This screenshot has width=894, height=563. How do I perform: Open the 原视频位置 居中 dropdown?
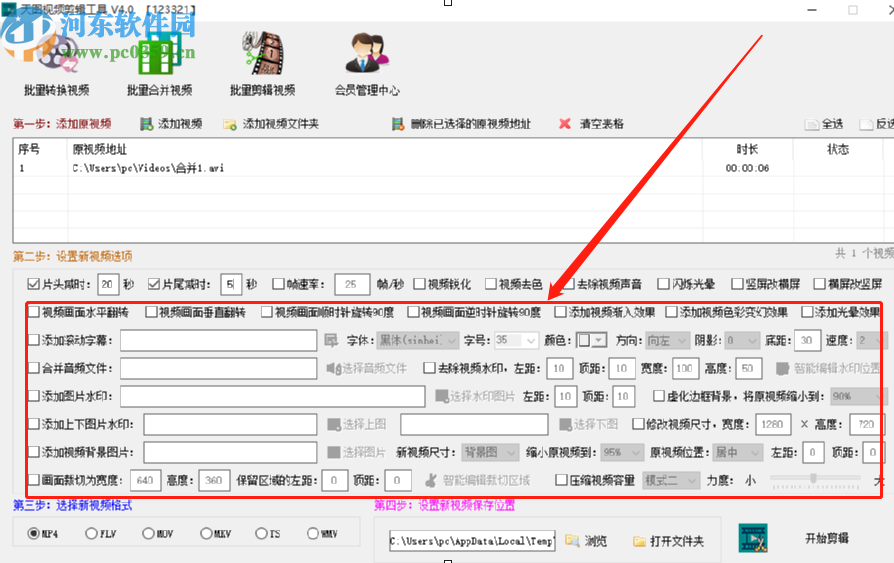(x=737, y=452)
